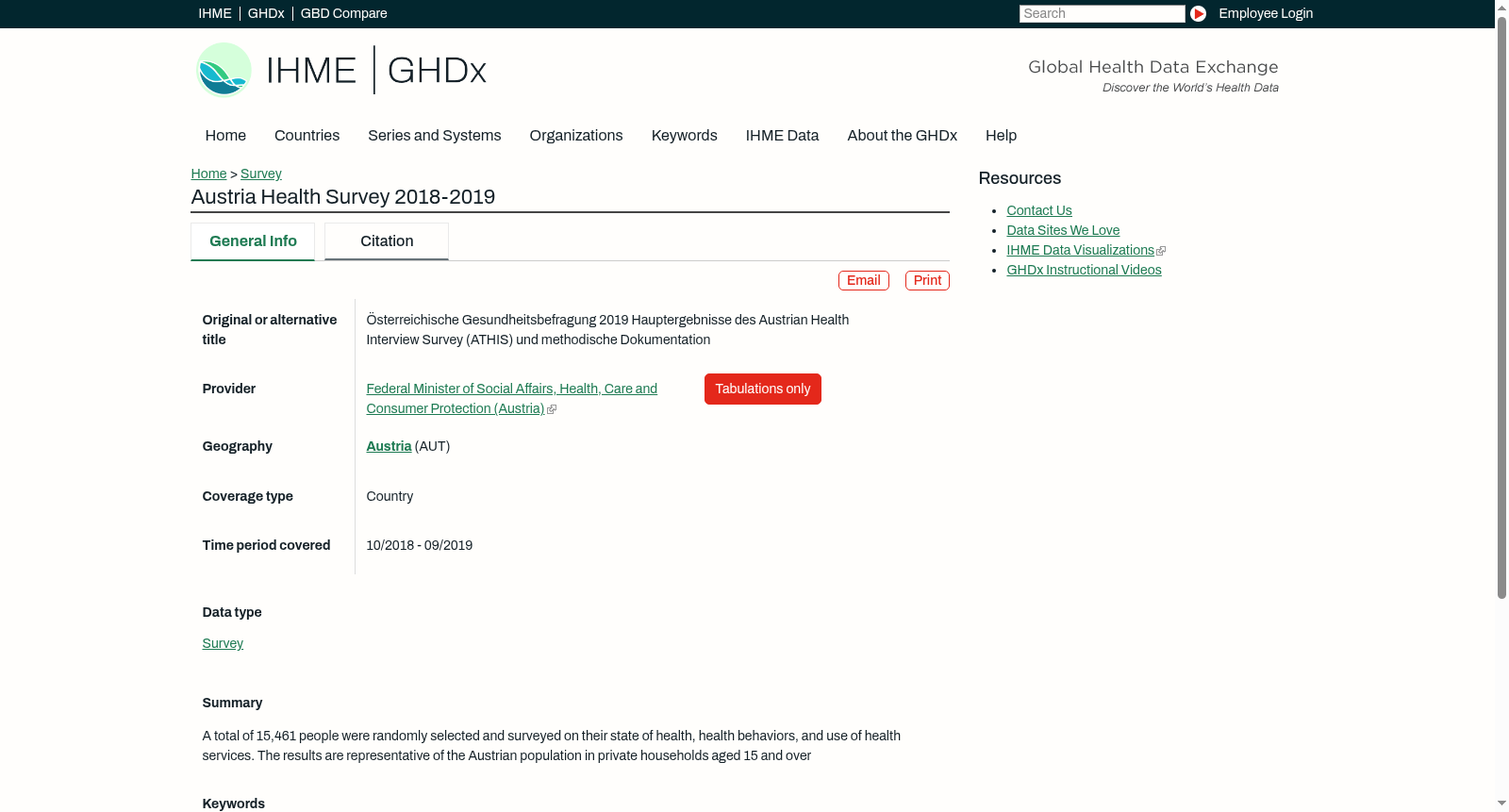
Task: Select the General Info tab
Action: (253, 241)
